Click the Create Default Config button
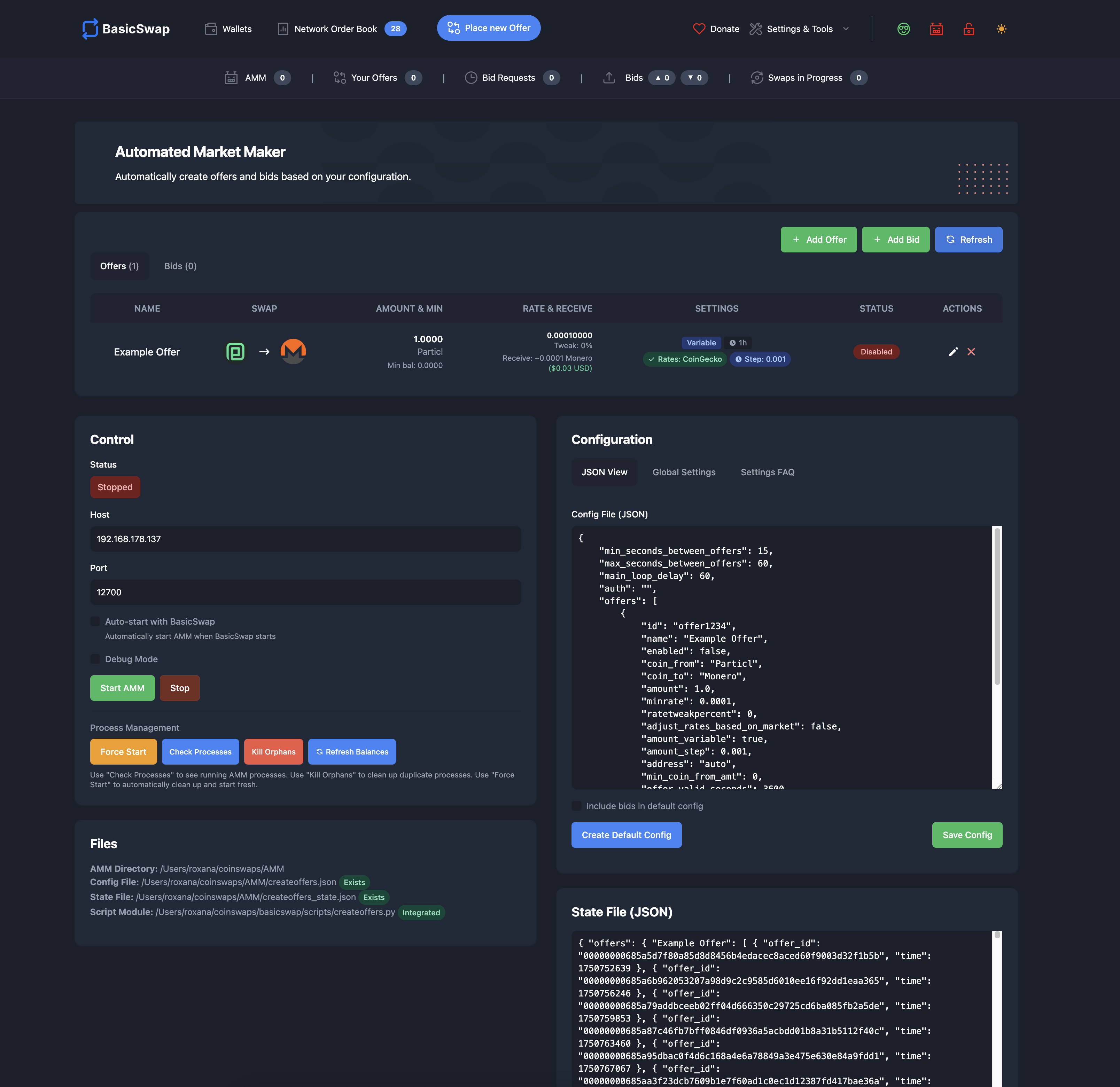Viewport: 1120px width, 1087px height. point(626,835)
